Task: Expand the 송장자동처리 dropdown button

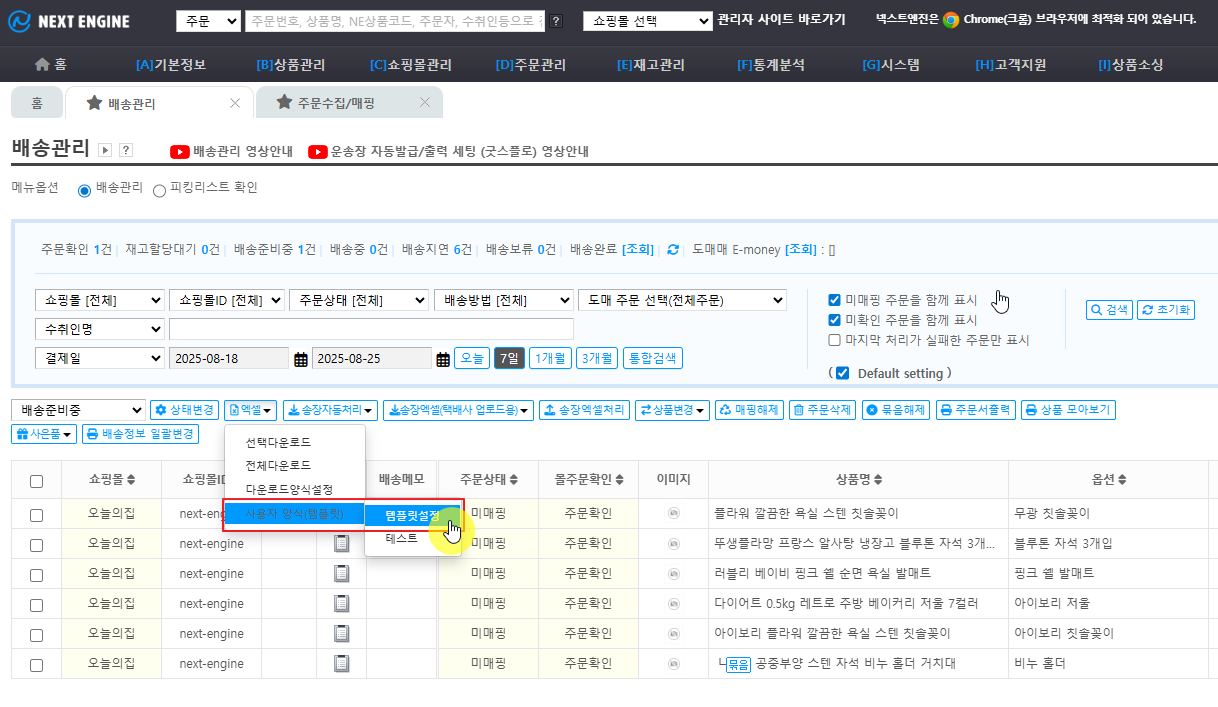Action: (x=330, y=410)
